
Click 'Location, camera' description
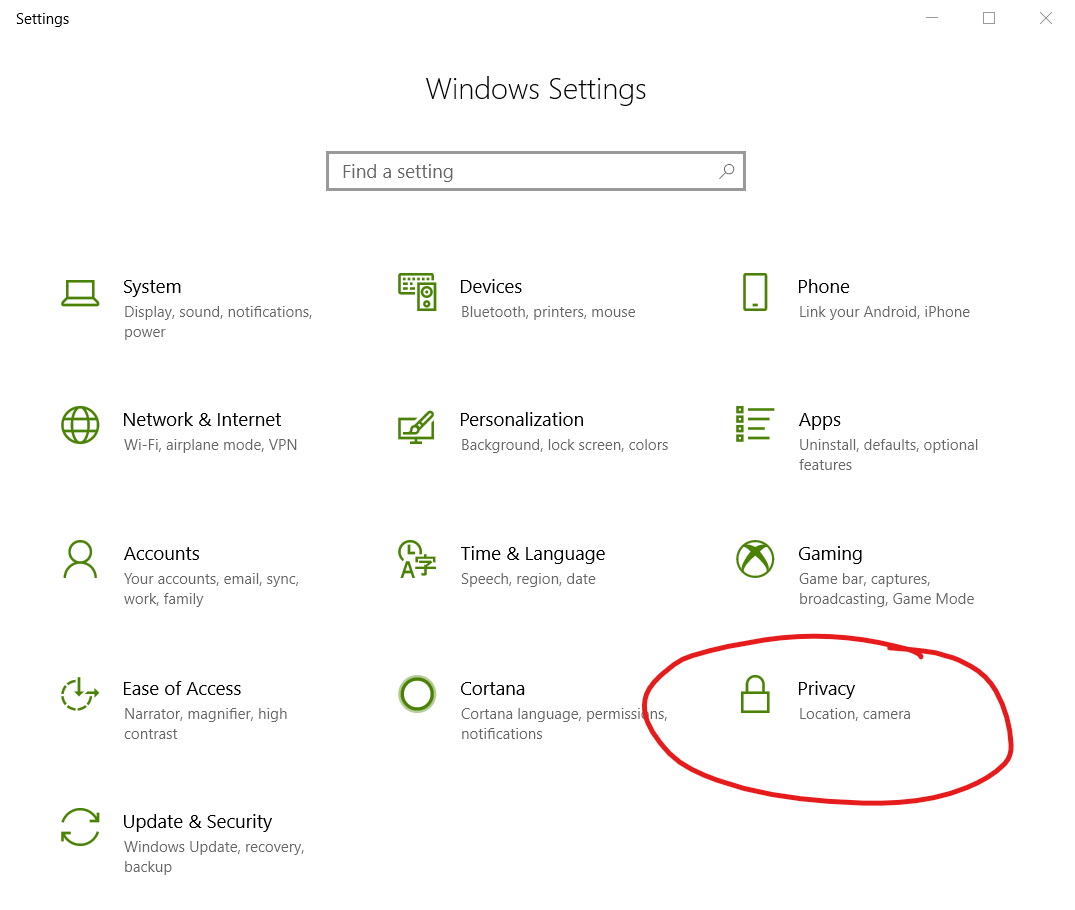pyautogui.click(x=854, y=714)
